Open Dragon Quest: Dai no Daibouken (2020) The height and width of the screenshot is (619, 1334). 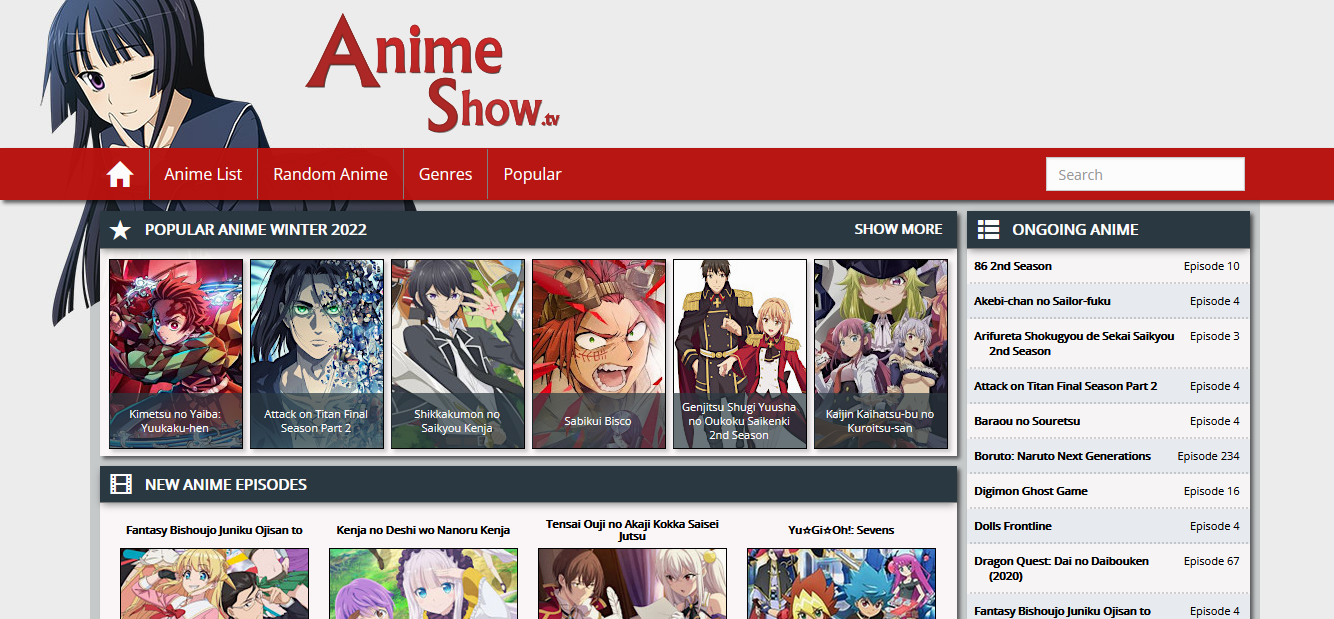1061,568
